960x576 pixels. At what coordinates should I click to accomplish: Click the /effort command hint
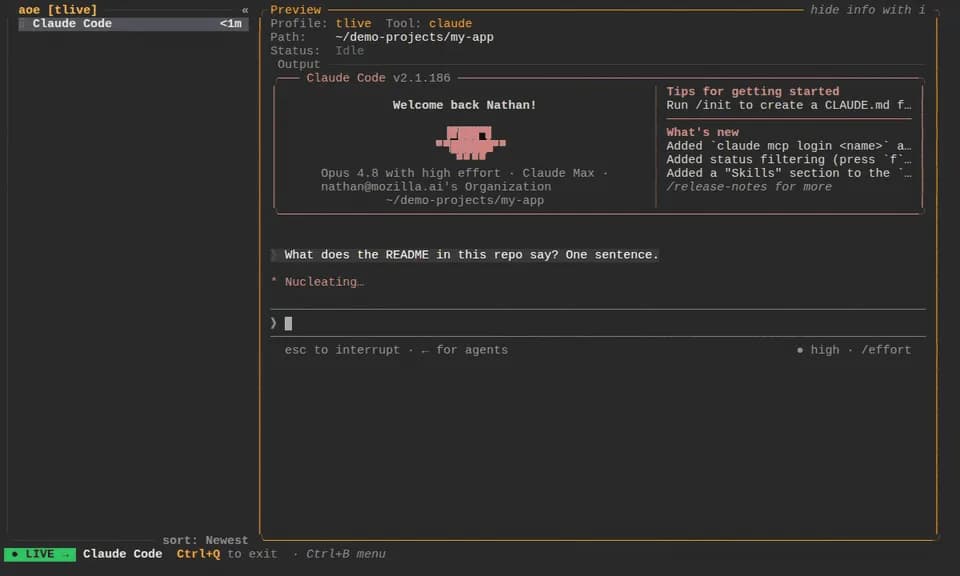pos(886,350)
